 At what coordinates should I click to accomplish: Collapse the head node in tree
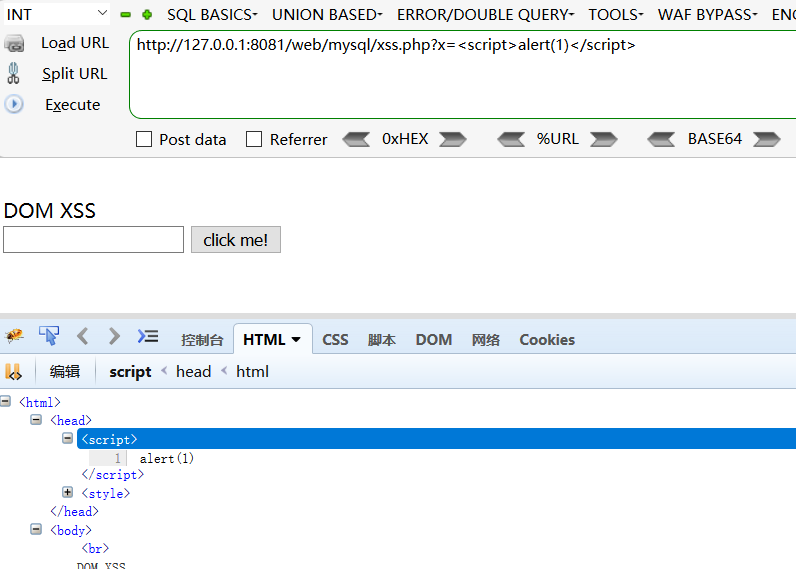(36, 419)
